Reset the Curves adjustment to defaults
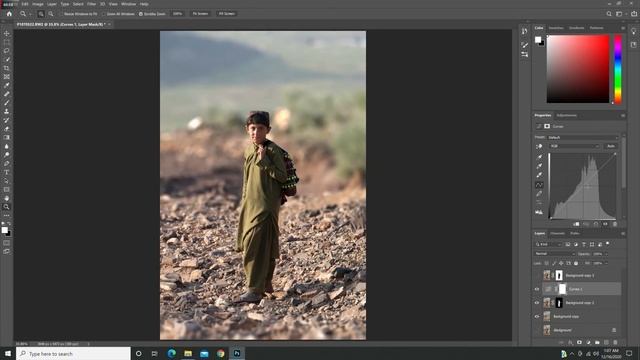The height and width of the screenshot is (360, 640). click(x=596, y=224)
